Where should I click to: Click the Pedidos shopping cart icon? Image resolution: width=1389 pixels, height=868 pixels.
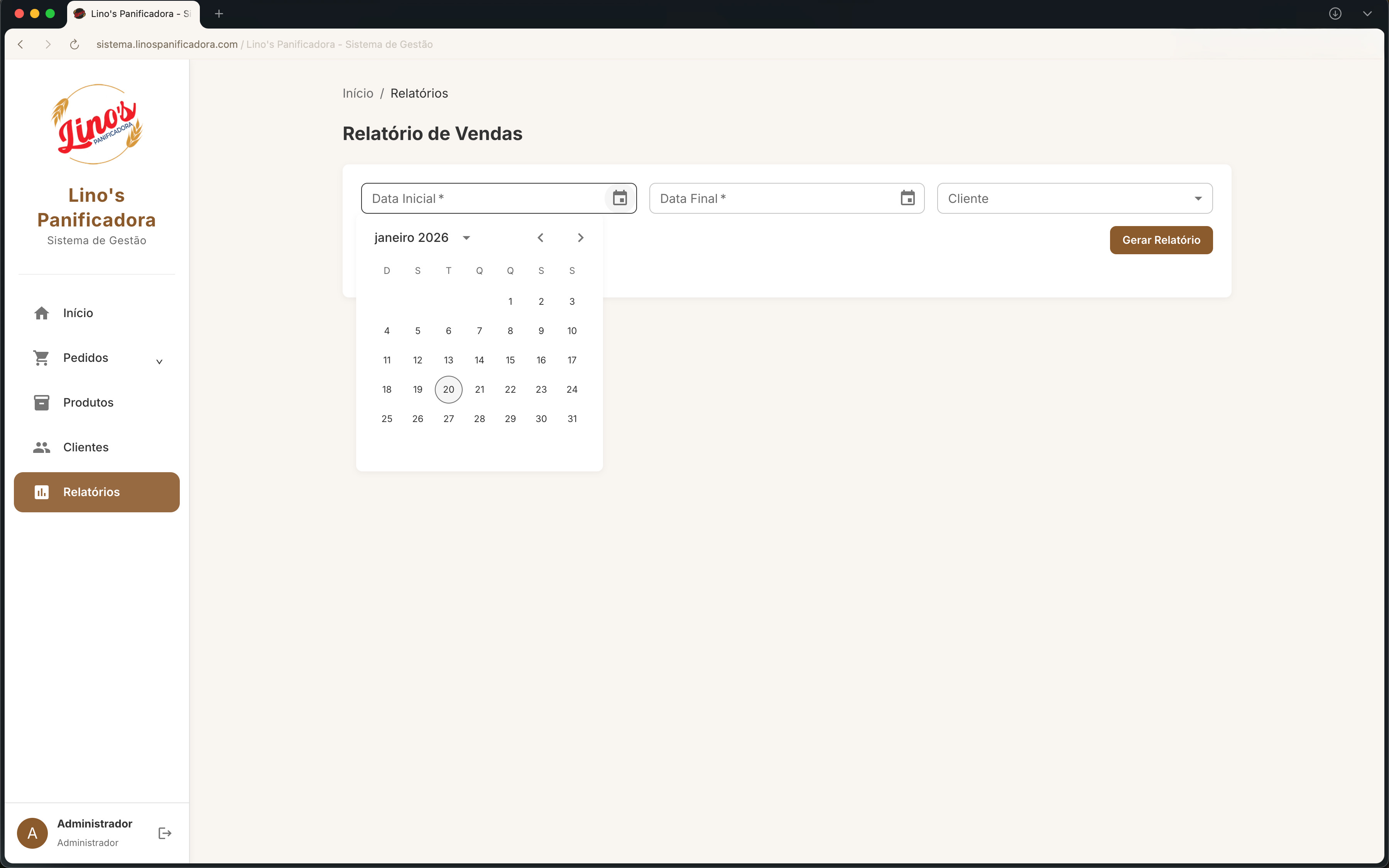click(41, 358)
